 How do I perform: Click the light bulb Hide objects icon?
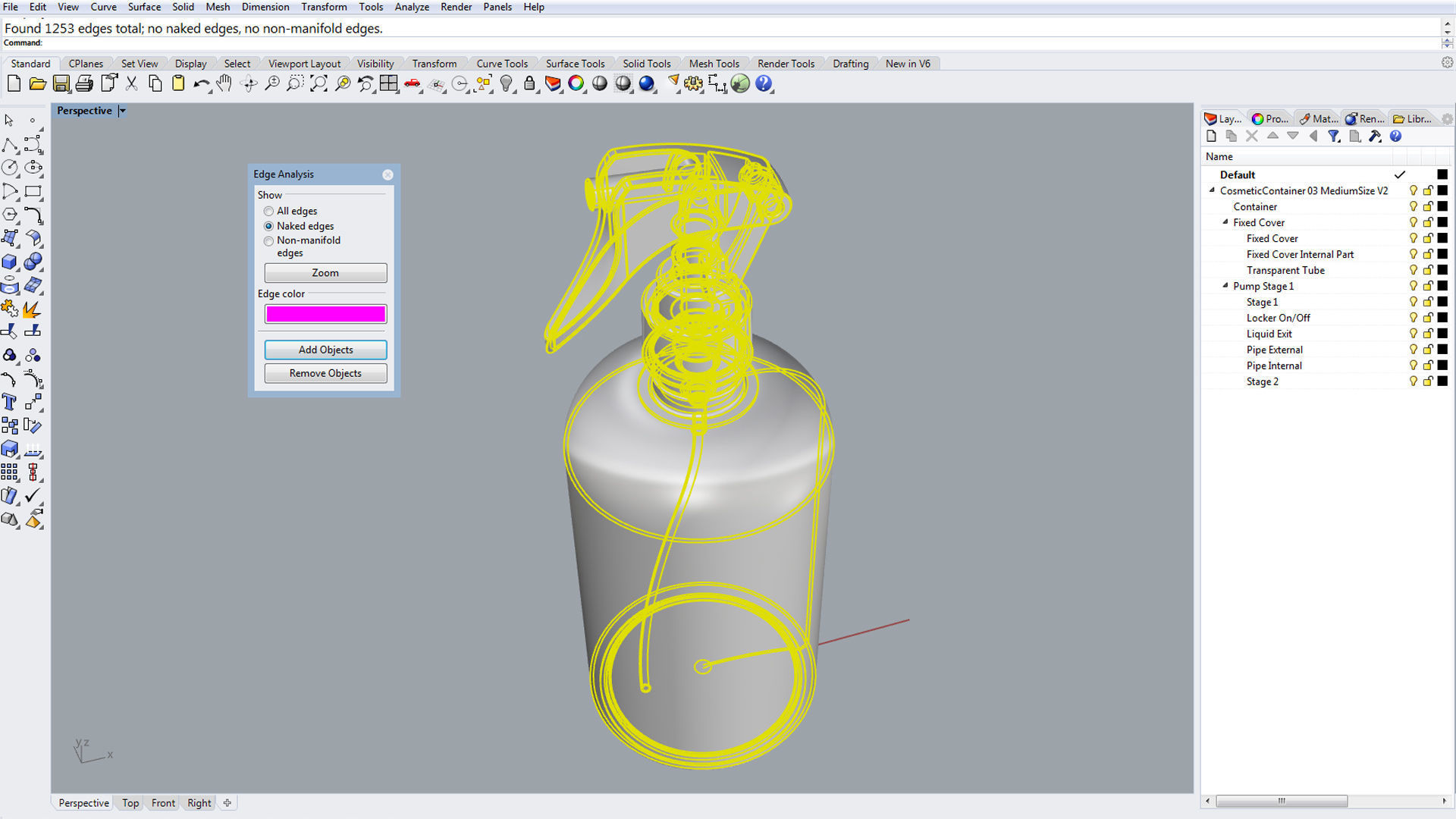coord(507,83)
